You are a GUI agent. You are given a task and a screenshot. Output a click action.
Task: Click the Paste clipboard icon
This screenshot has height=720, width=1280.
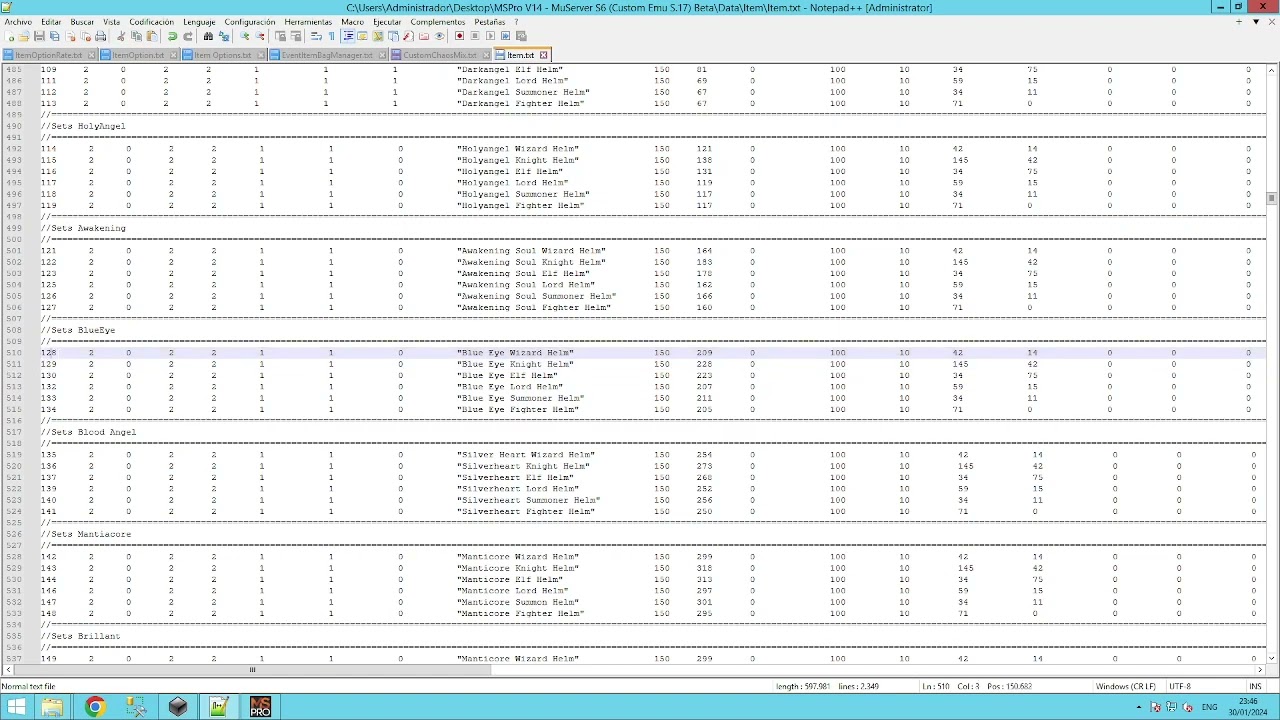[x=152, y=36]
